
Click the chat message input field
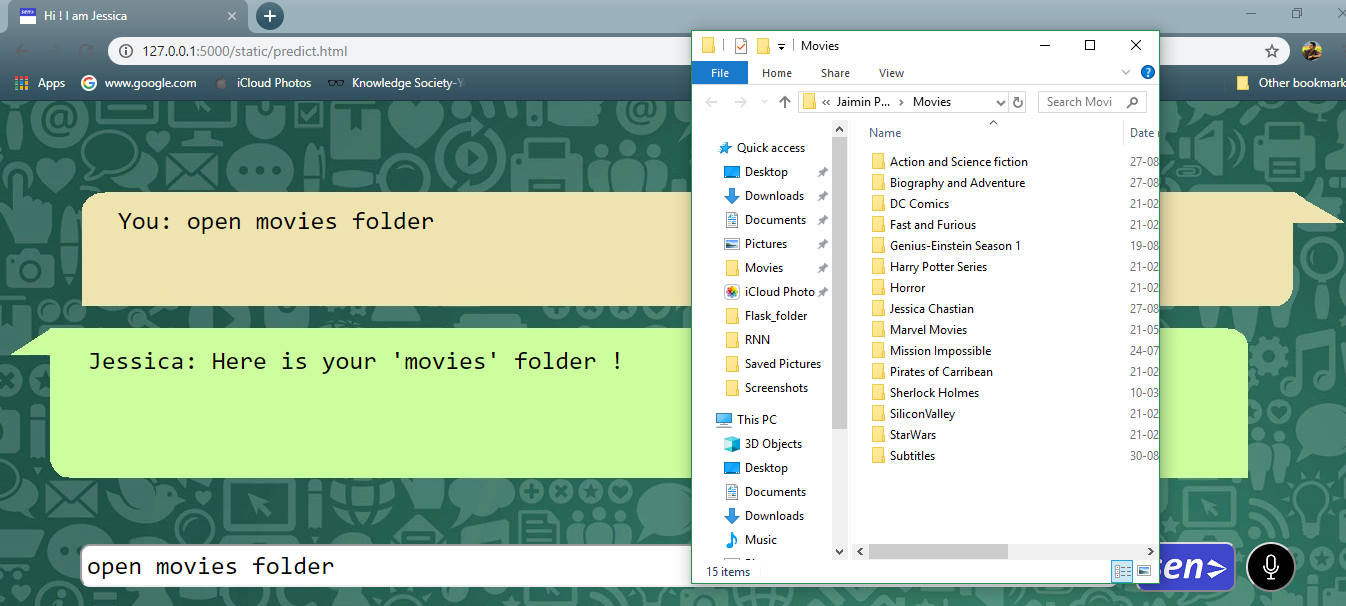coord(386,567)
